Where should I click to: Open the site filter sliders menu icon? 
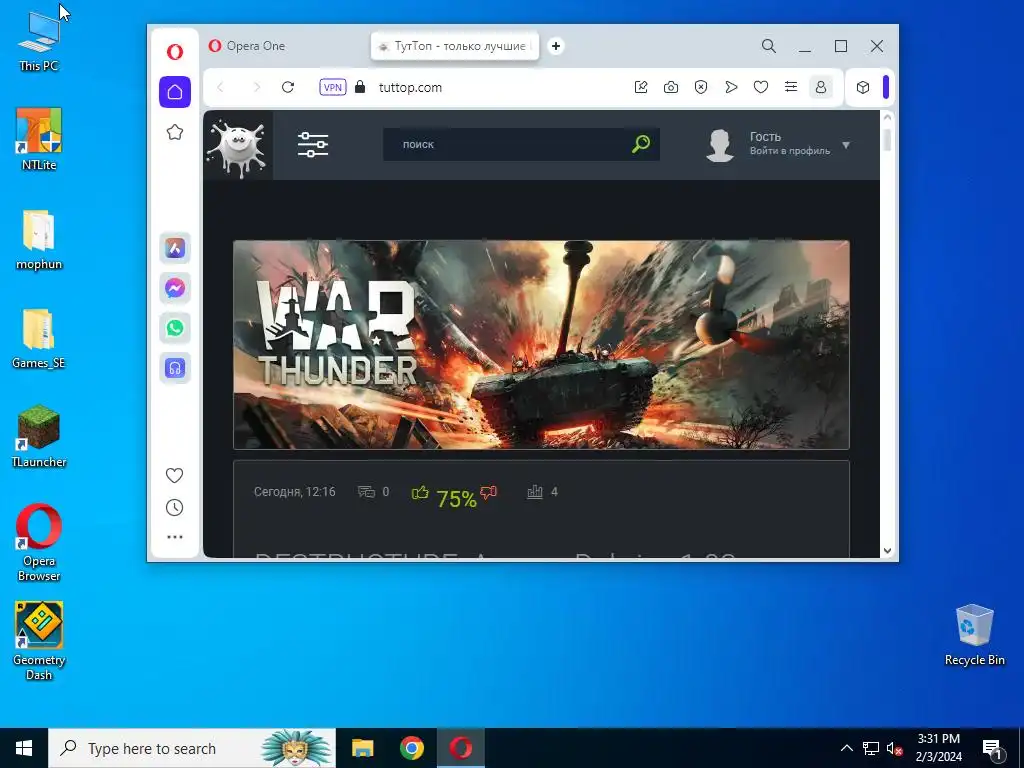pos(313,144)
